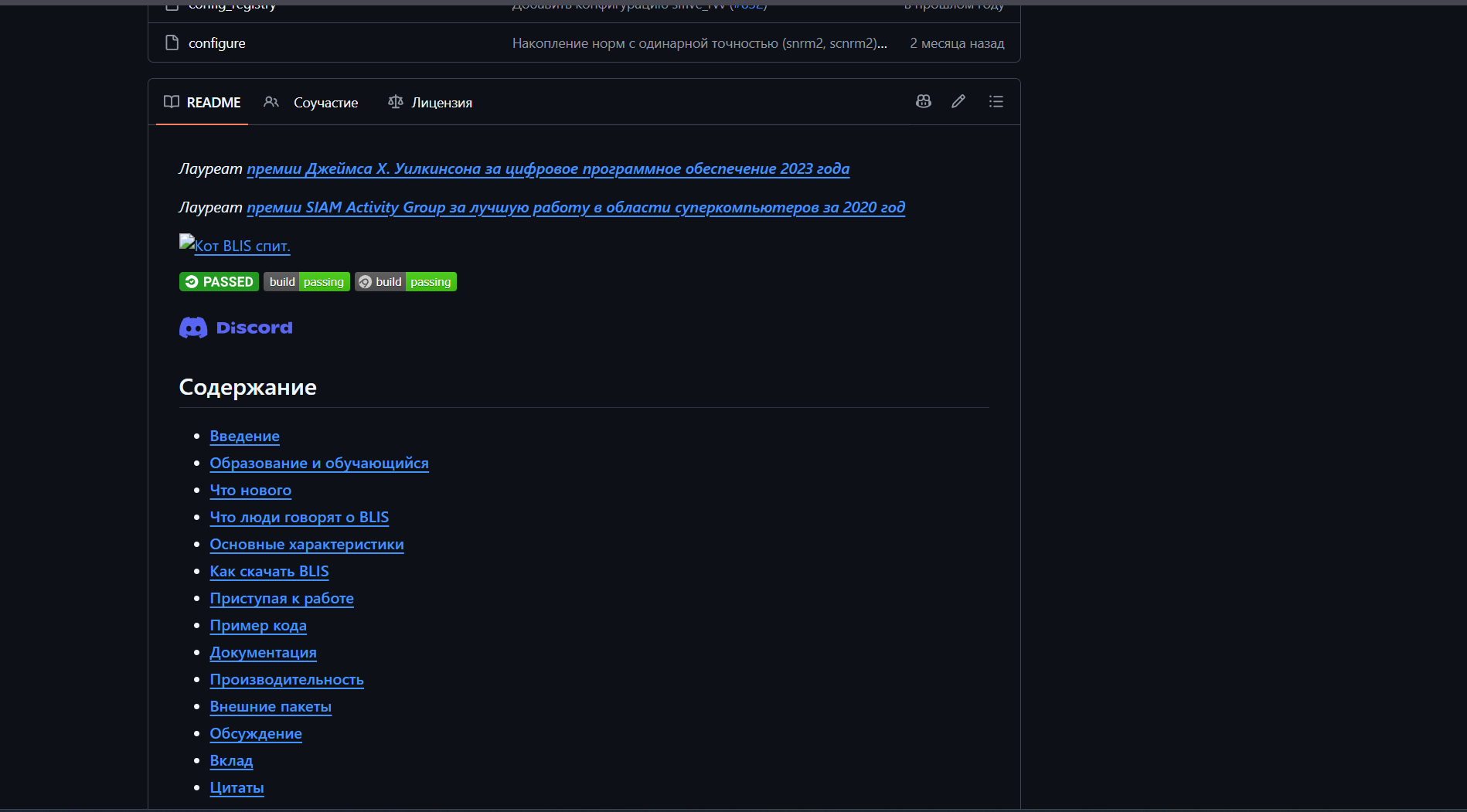Open the first build passing badge
1467x812 pixels.
307,282
